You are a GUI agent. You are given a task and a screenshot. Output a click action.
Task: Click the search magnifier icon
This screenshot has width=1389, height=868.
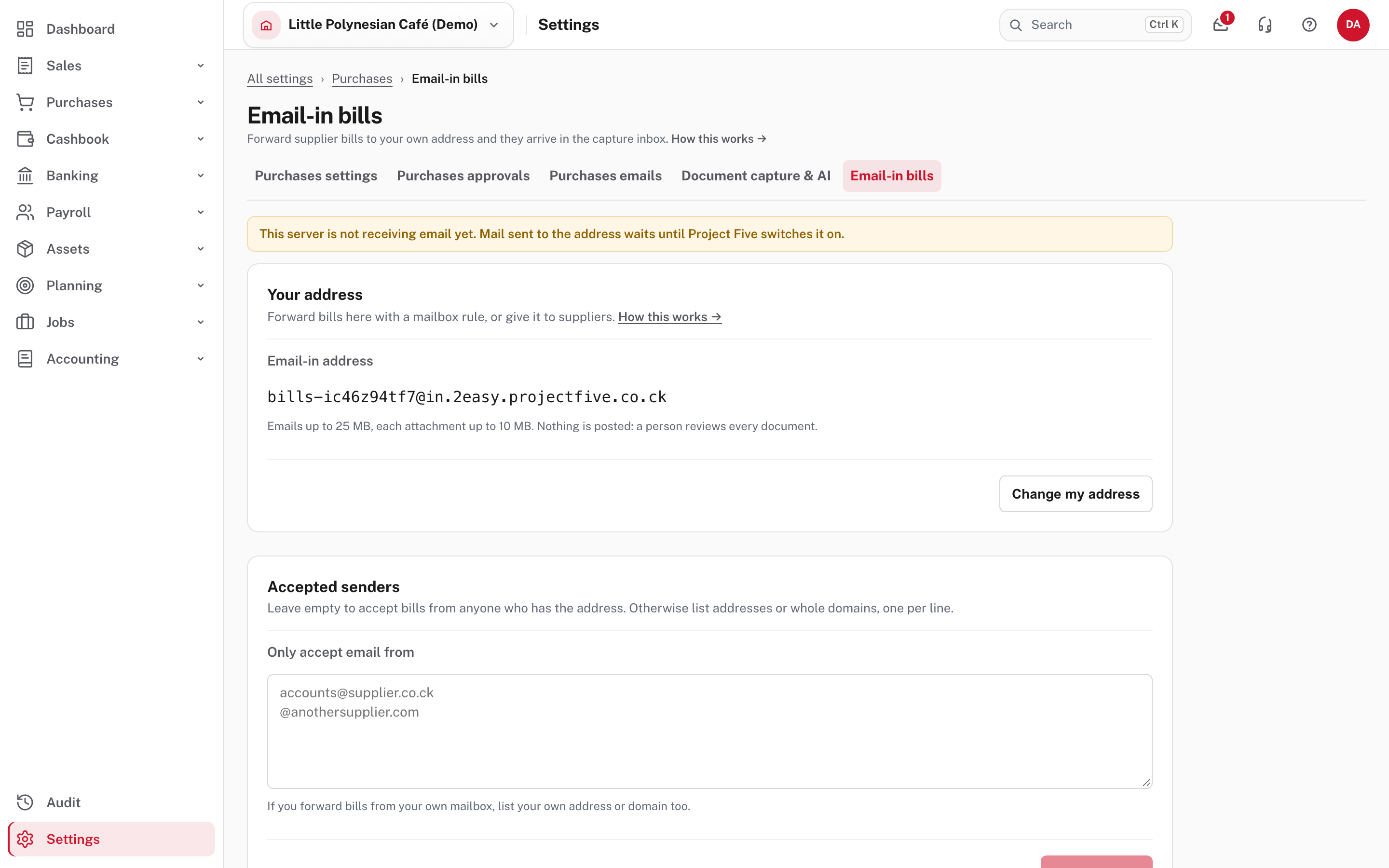click(1016, 25)
